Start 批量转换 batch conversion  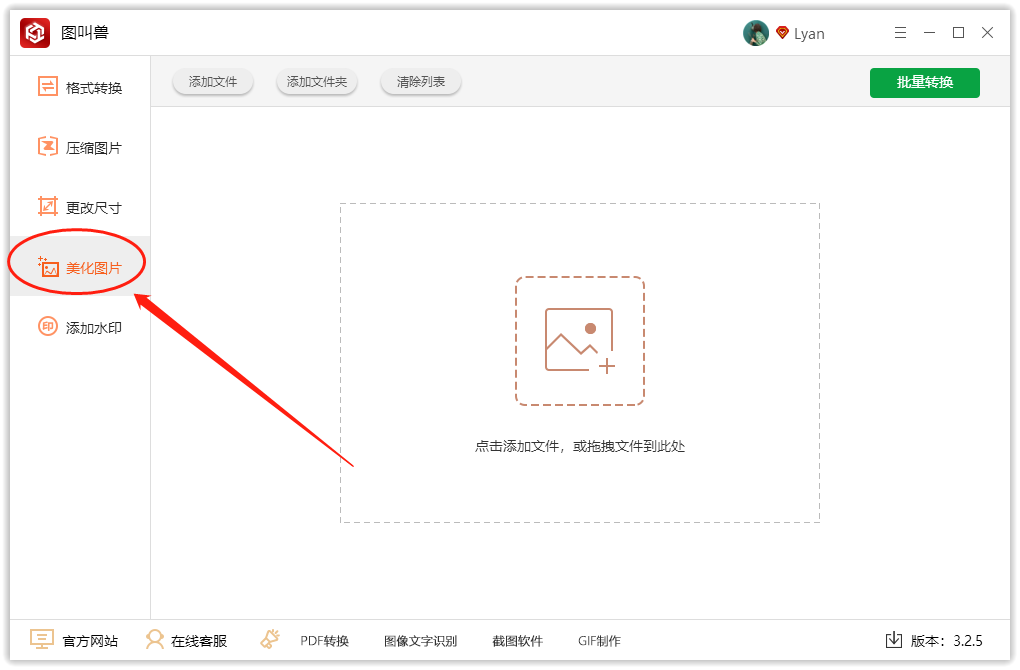(x=924, y=82)
